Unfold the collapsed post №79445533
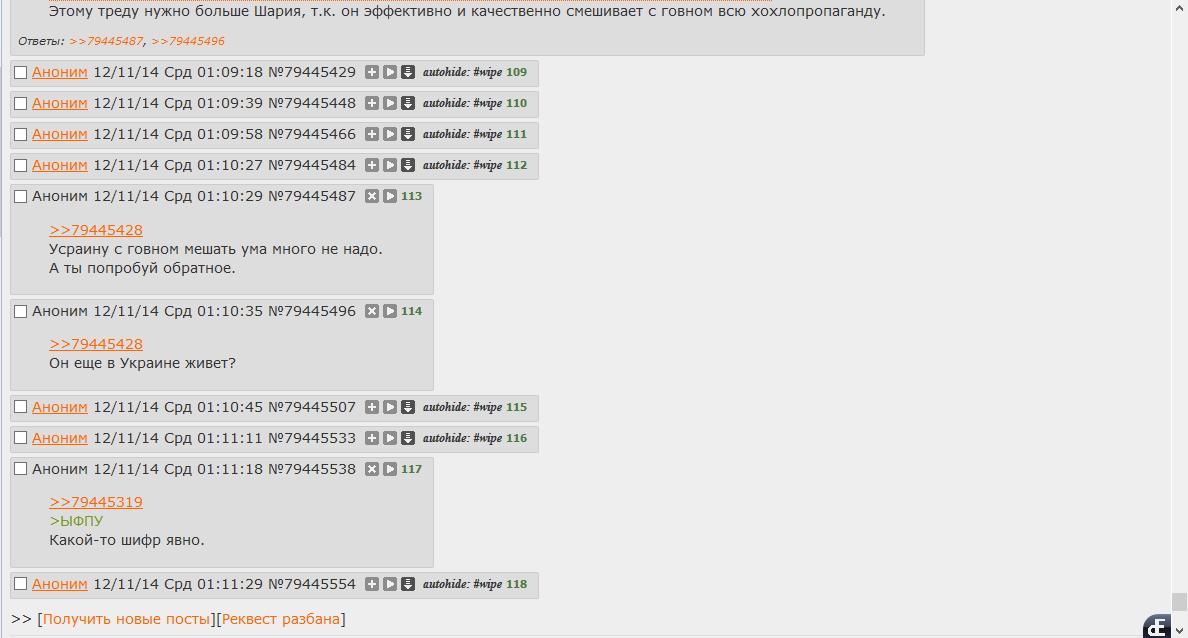 coord(371,438)
